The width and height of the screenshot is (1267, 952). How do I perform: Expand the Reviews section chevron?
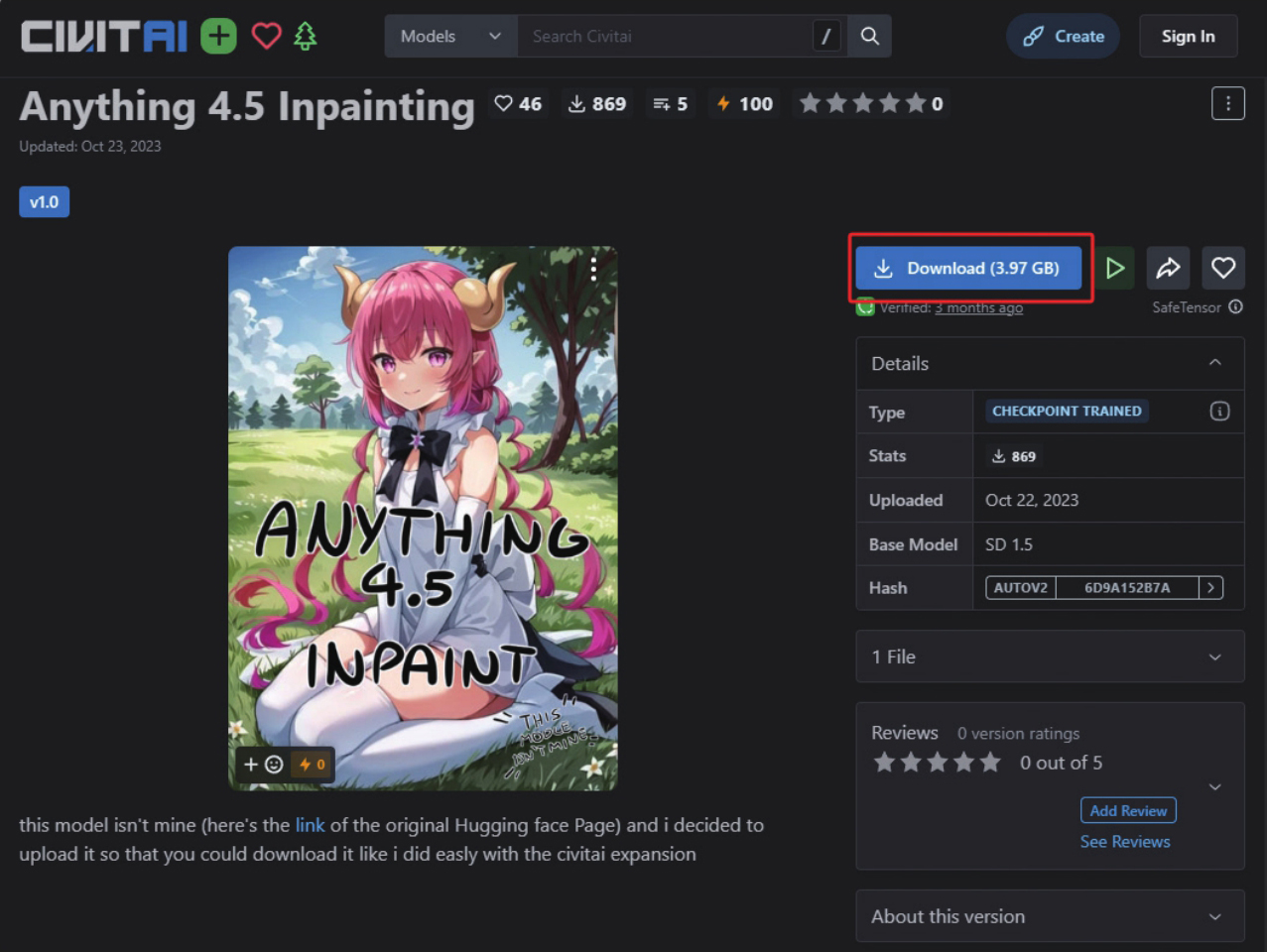1215,787
